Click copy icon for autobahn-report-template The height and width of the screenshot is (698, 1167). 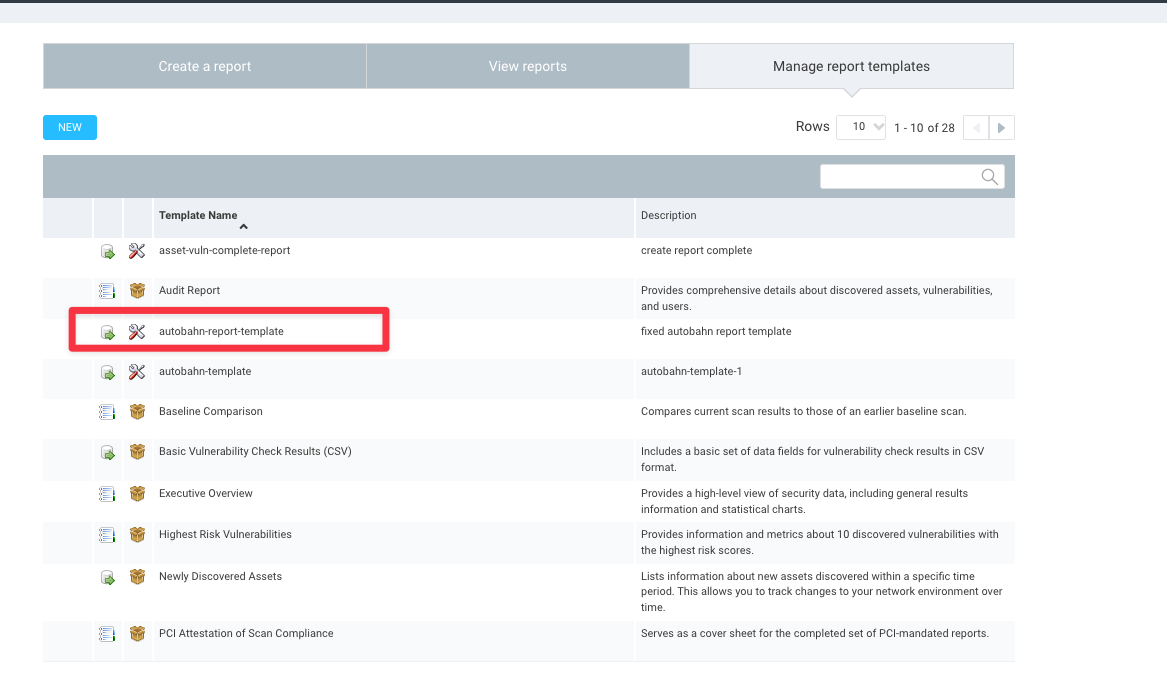108,333
